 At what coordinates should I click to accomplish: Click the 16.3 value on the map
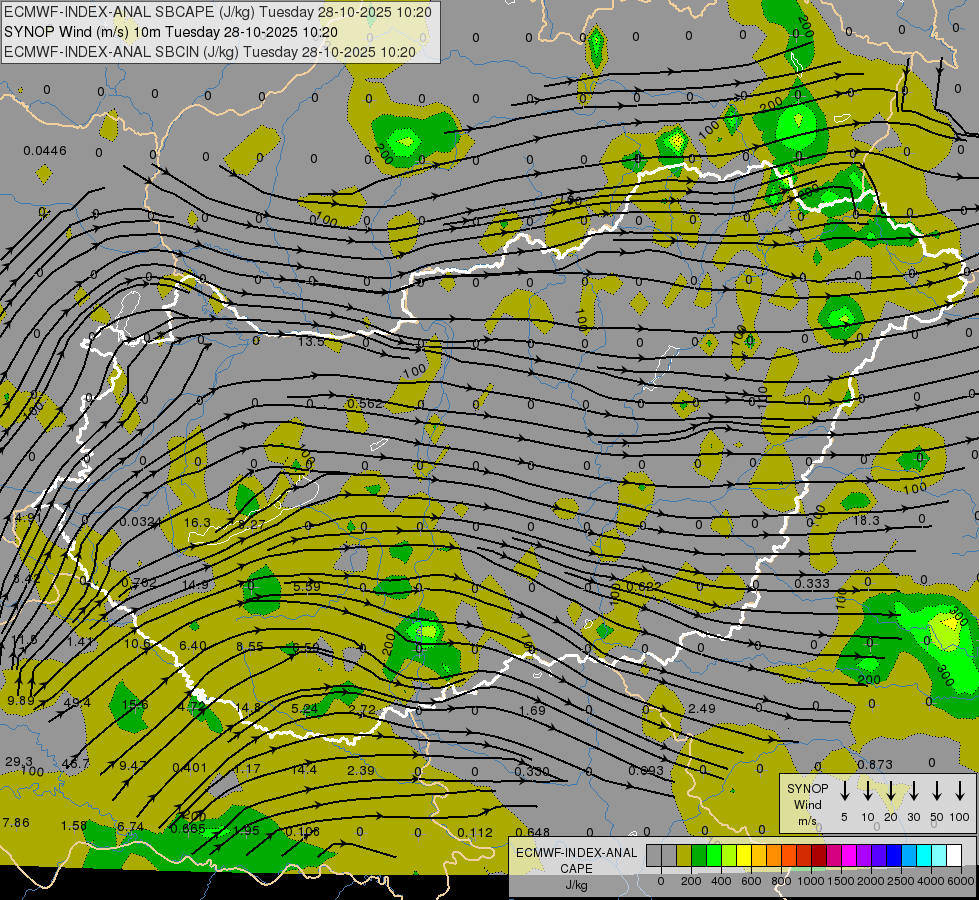(197, 522)
